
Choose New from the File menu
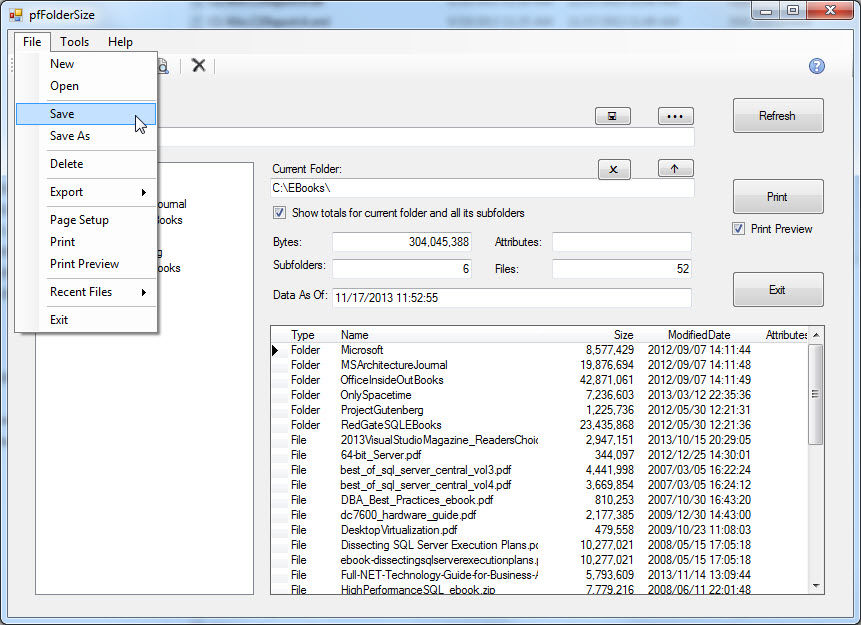click(86, 64)
